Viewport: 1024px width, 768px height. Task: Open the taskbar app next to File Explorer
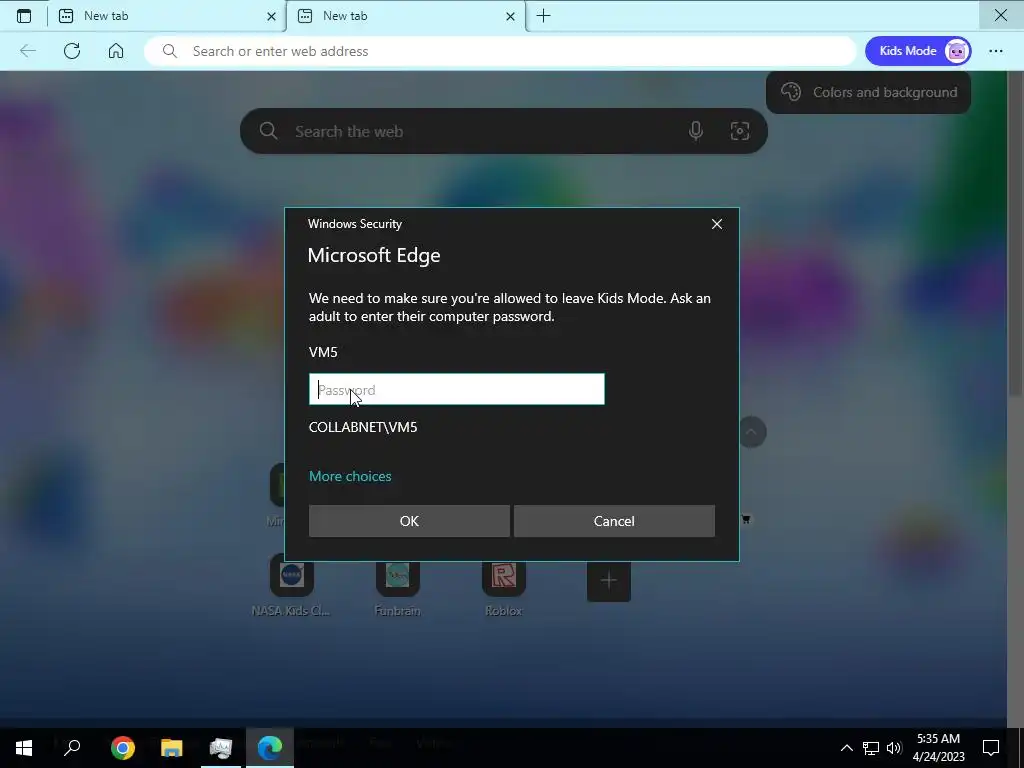pos(221,748)
